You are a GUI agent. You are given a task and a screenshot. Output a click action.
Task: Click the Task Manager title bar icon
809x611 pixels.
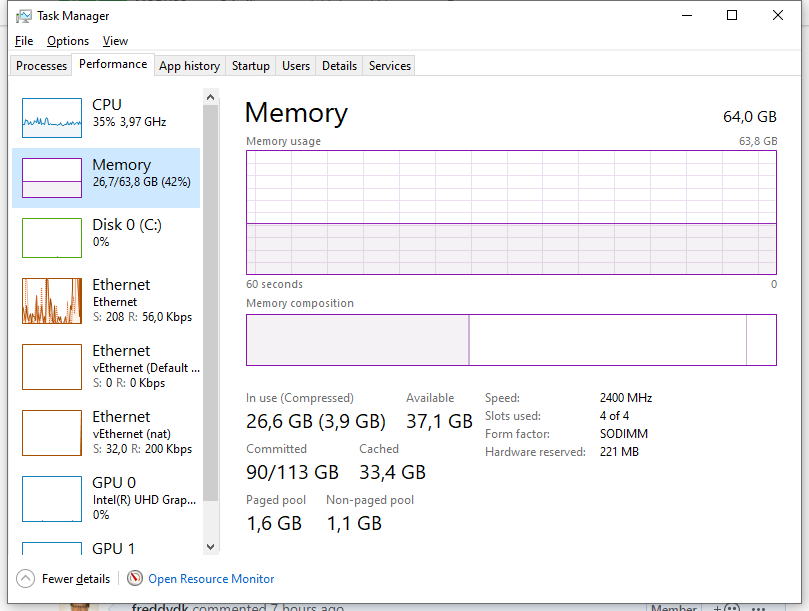(x=23, y=16)
